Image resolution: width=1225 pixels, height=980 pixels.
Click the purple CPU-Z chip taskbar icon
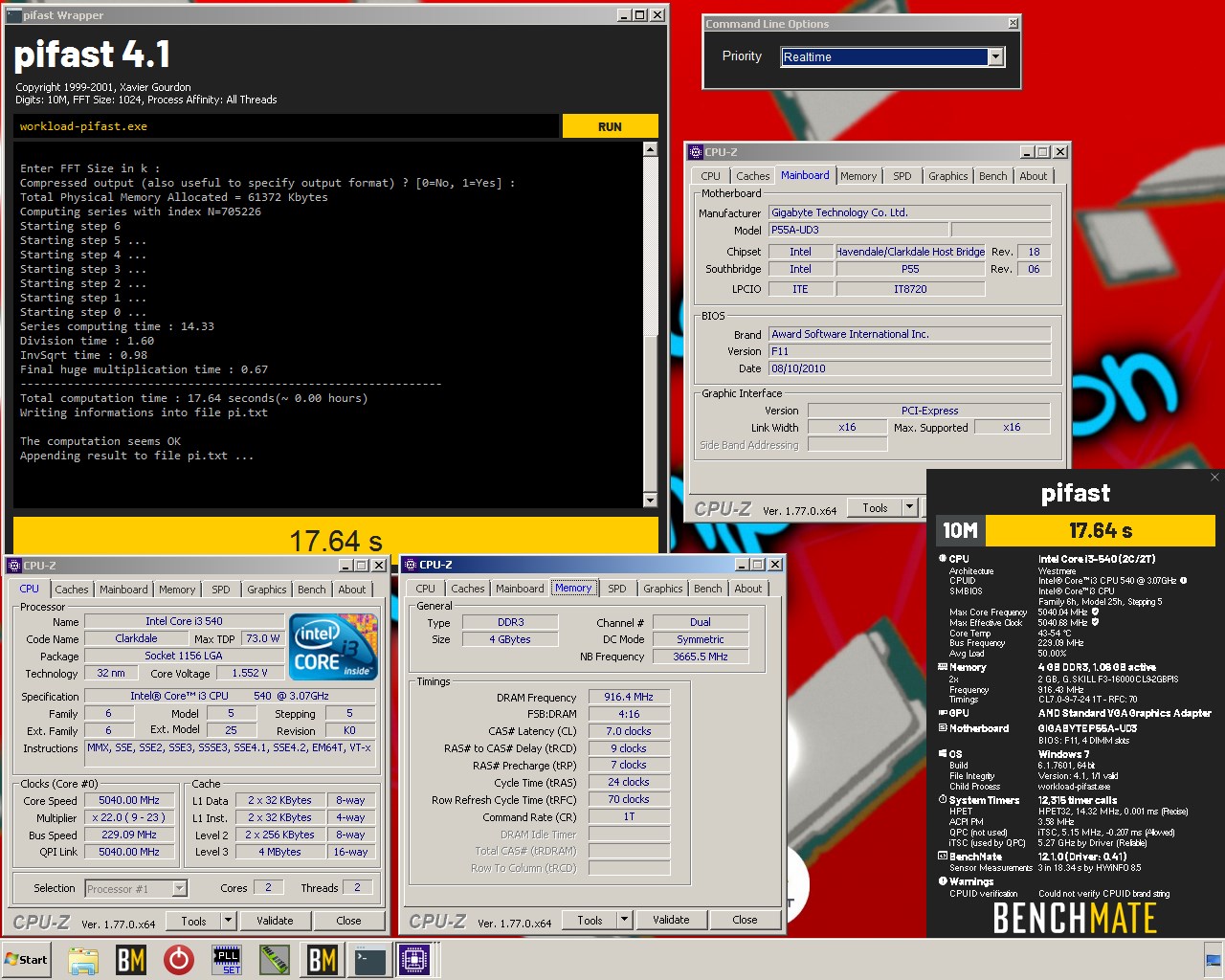(x=414, y=960)
